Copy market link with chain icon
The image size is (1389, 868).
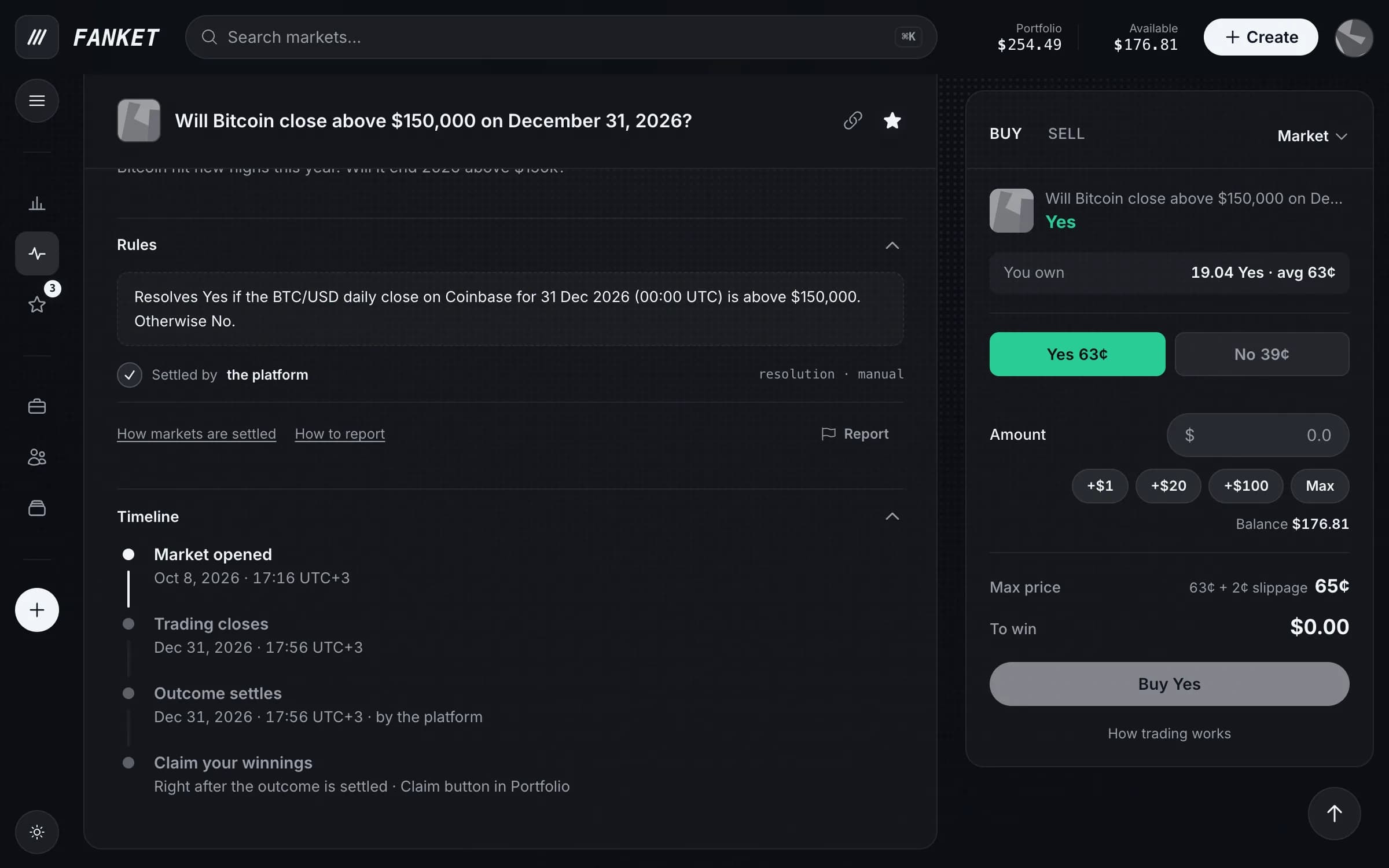pyautogui.click(x=852, y=120)
